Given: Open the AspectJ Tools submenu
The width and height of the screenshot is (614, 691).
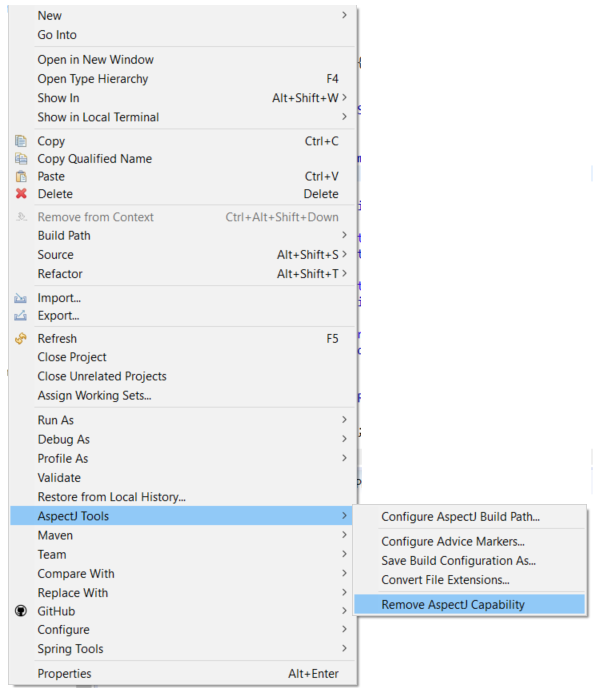Looking at the screenshot, I should pos(182,516).
